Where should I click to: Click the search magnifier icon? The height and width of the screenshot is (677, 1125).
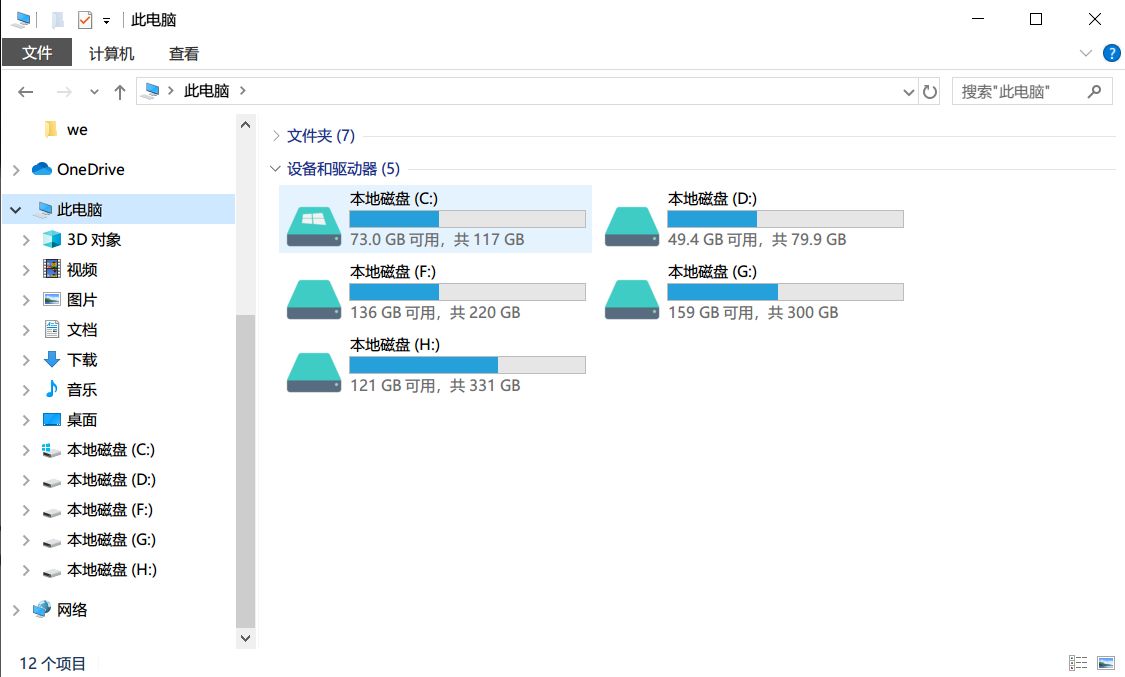click(x=1094, y=91)
